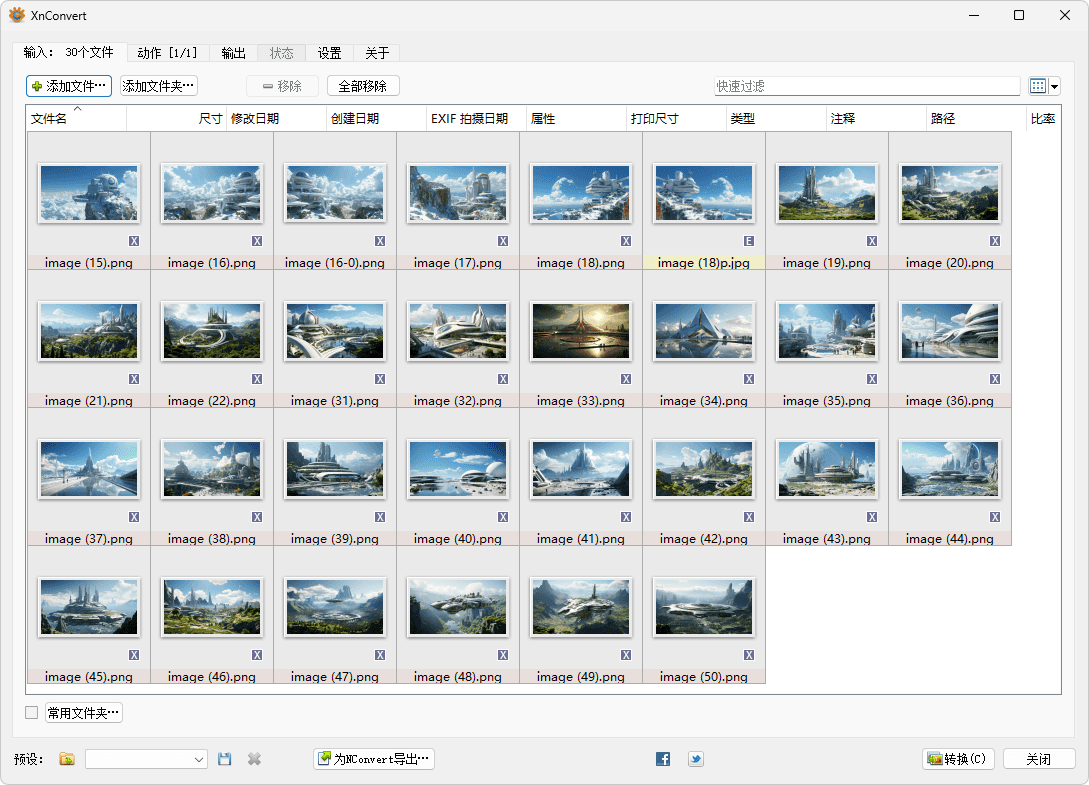
Task: Click the red minus Remove icon
Action: pos(266,86)
